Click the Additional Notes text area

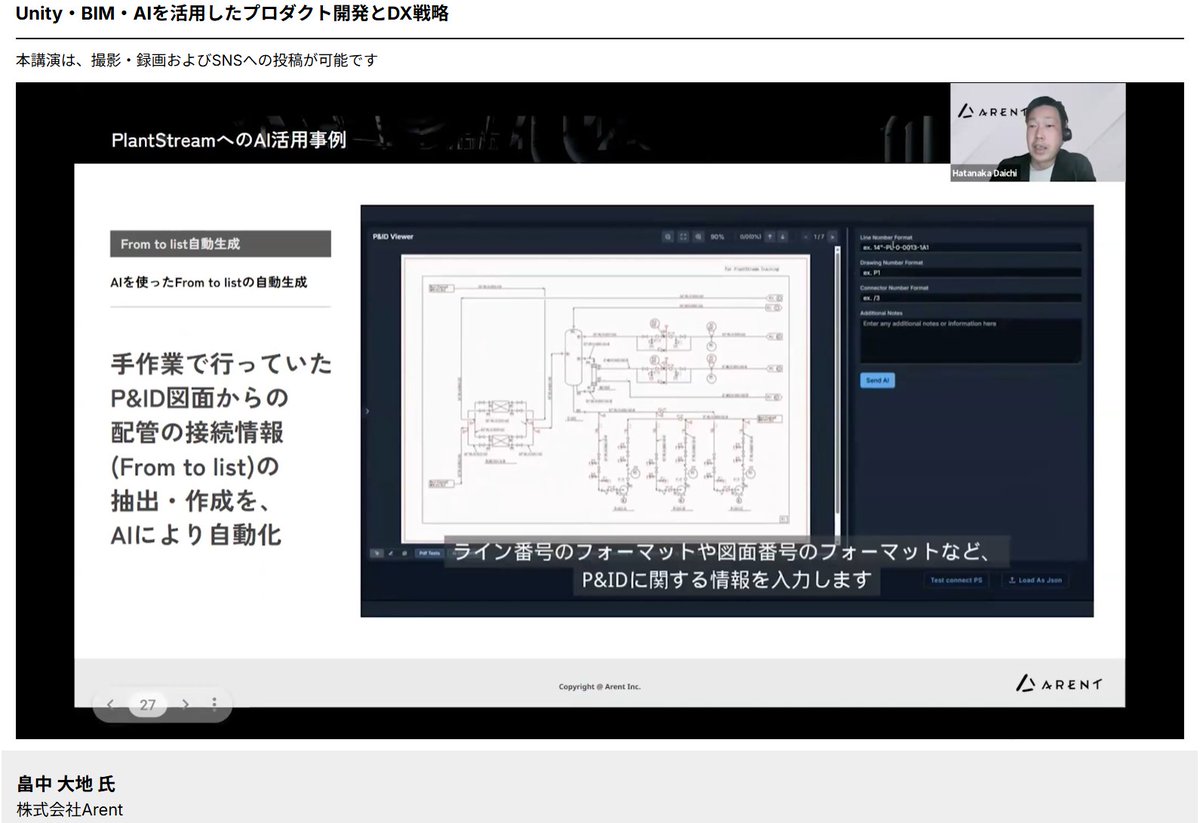point(970,341)
